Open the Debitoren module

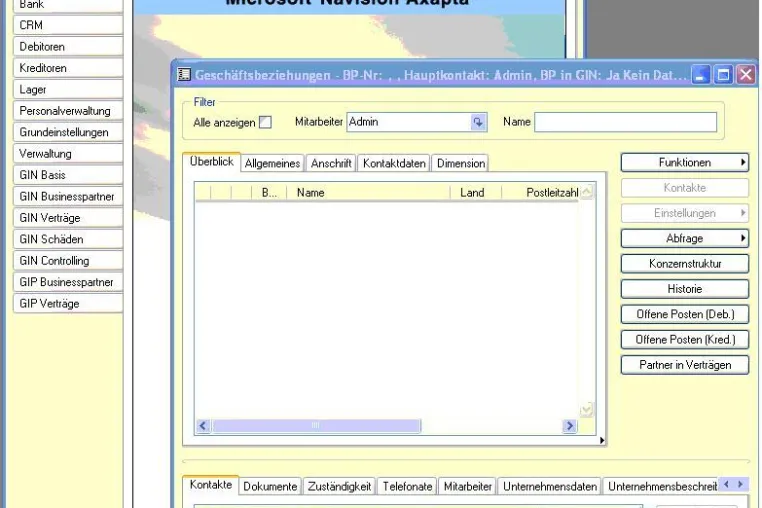[x=68, y=46]
